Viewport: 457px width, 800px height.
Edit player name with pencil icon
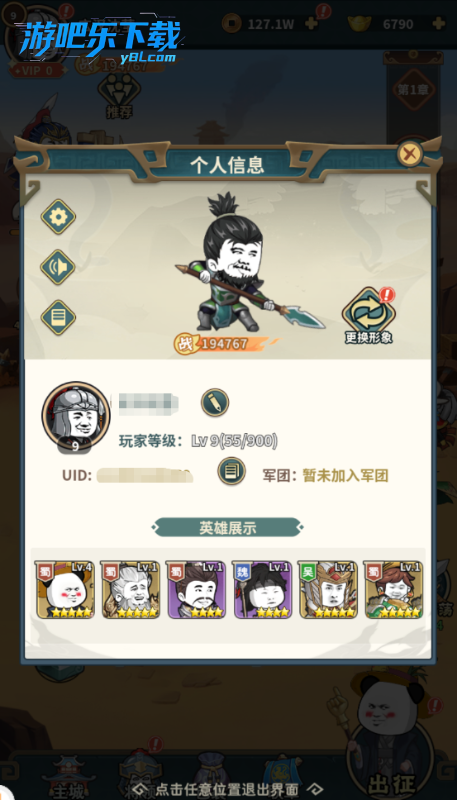click(215, 402)
